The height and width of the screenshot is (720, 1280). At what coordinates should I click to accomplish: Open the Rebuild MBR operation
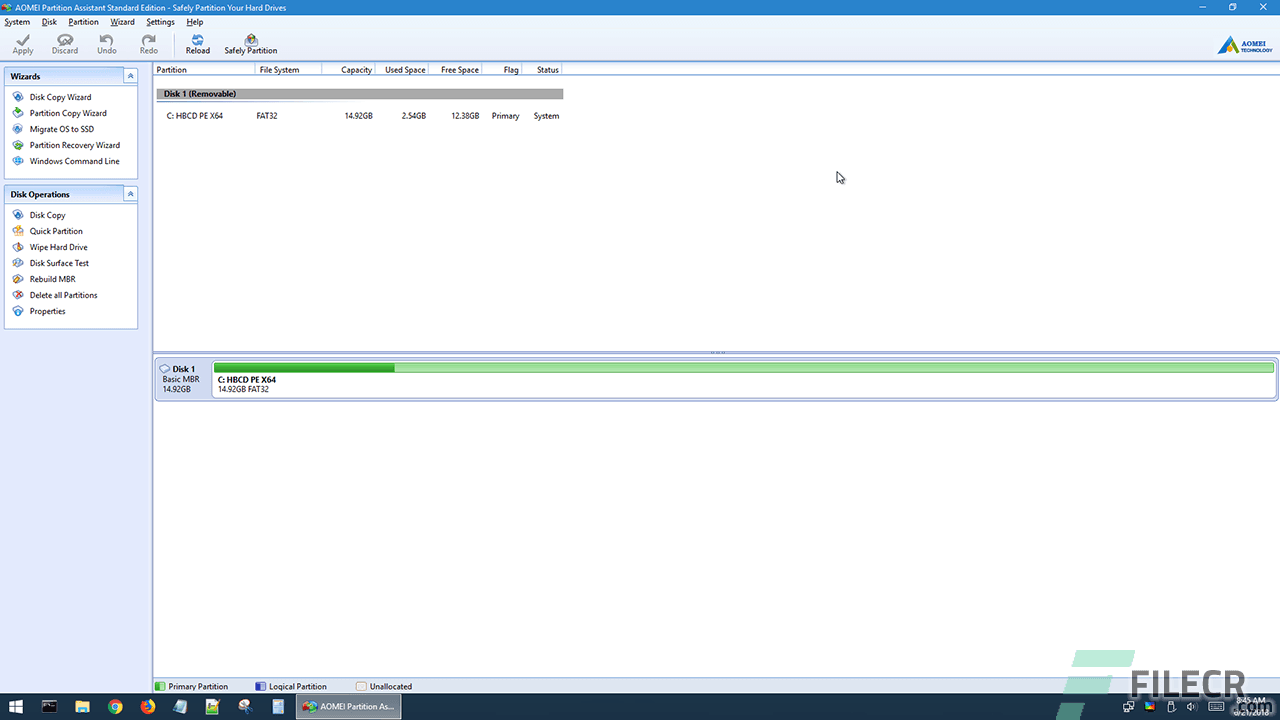(x=51, y=278)
